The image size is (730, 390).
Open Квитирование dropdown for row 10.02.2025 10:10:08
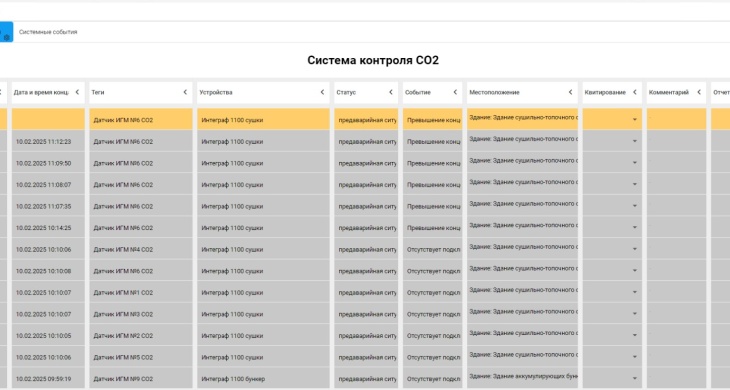(634, 270)
